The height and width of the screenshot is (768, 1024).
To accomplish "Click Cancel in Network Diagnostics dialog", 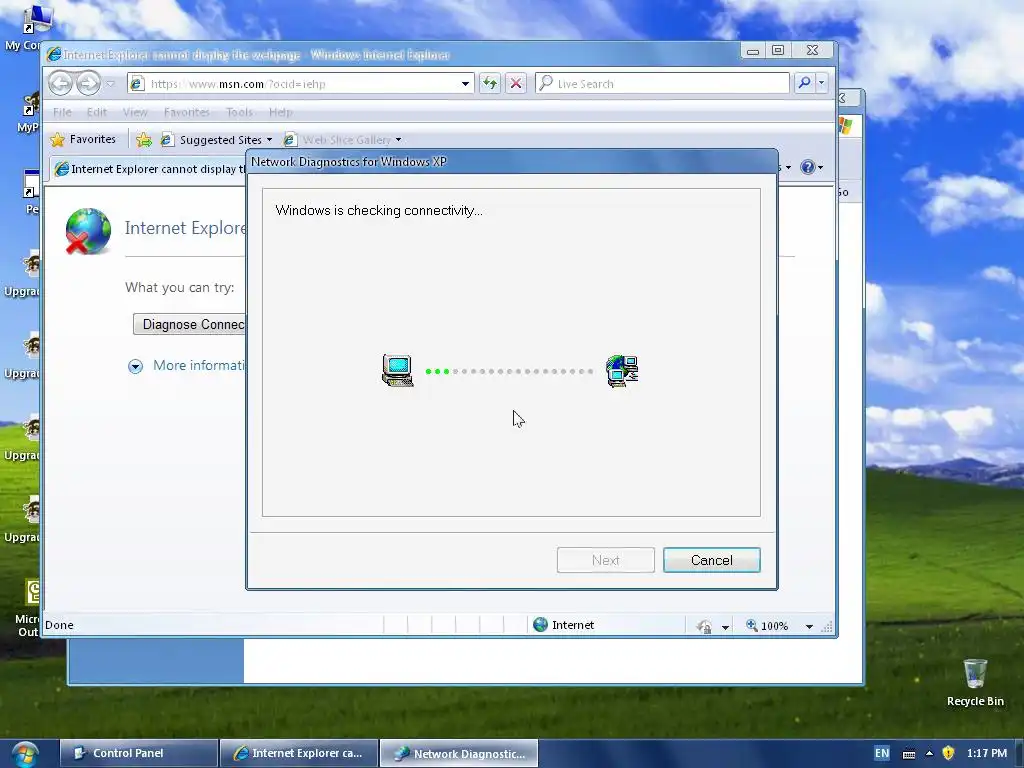I will [x=712, y=560].
